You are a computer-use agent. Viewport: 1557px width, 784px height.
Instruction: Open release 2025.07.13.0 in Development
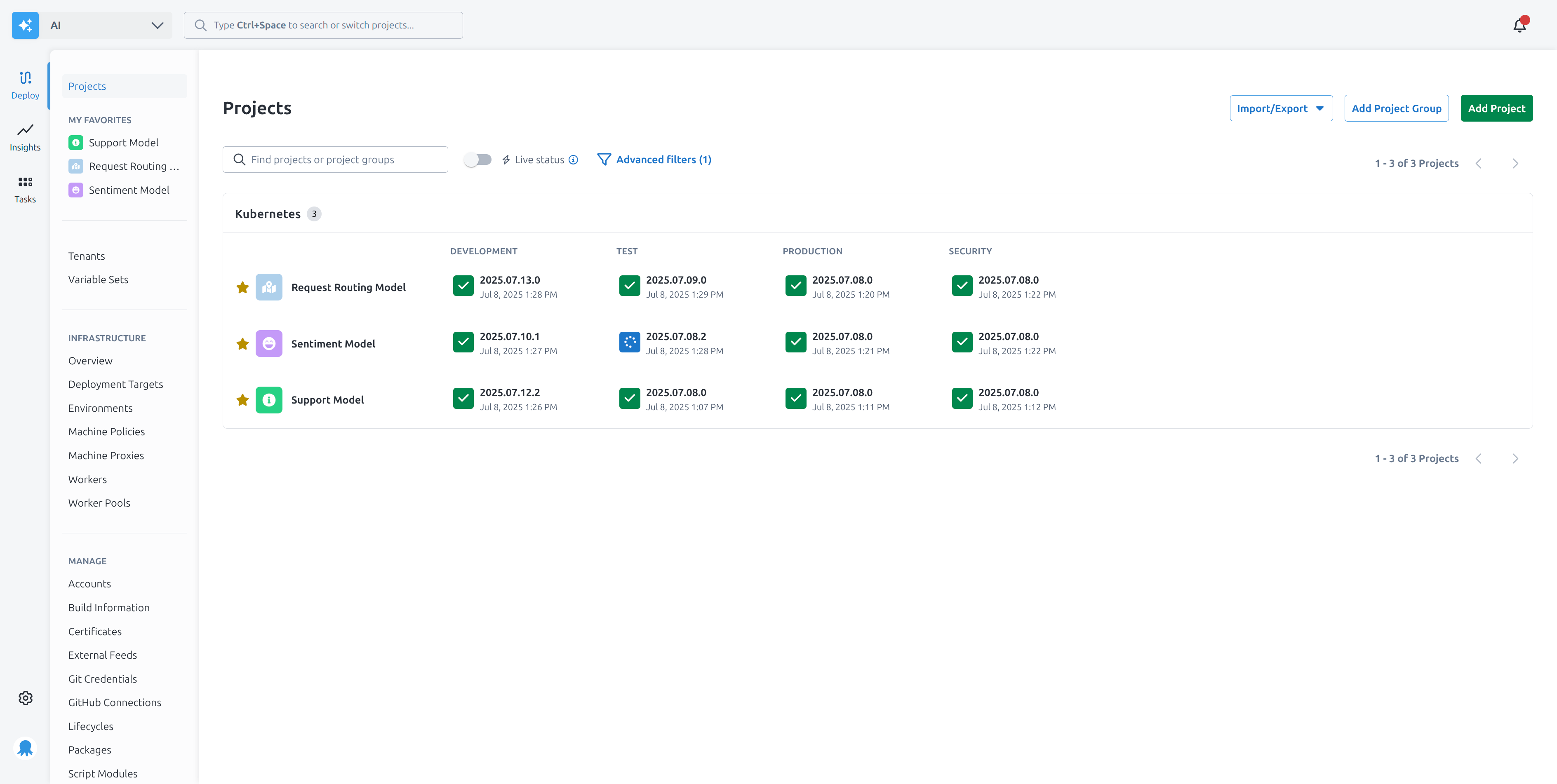[510, 280]
